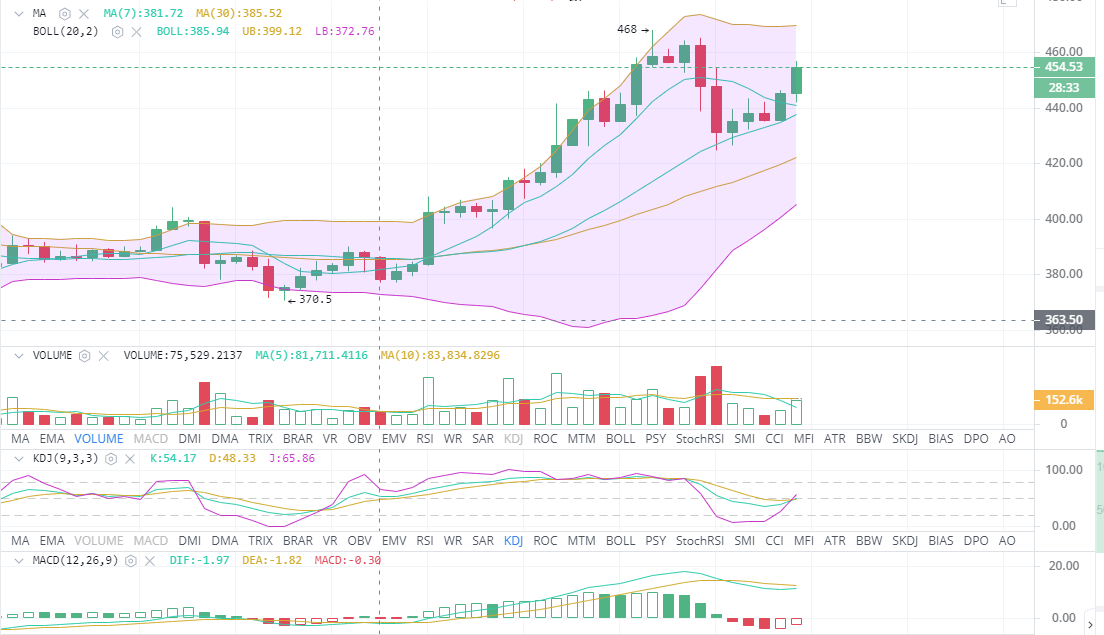This screenshot has width=1104, height=635.
Task: Open settings gear for MA indicator
Action: [x=64, y=13]
